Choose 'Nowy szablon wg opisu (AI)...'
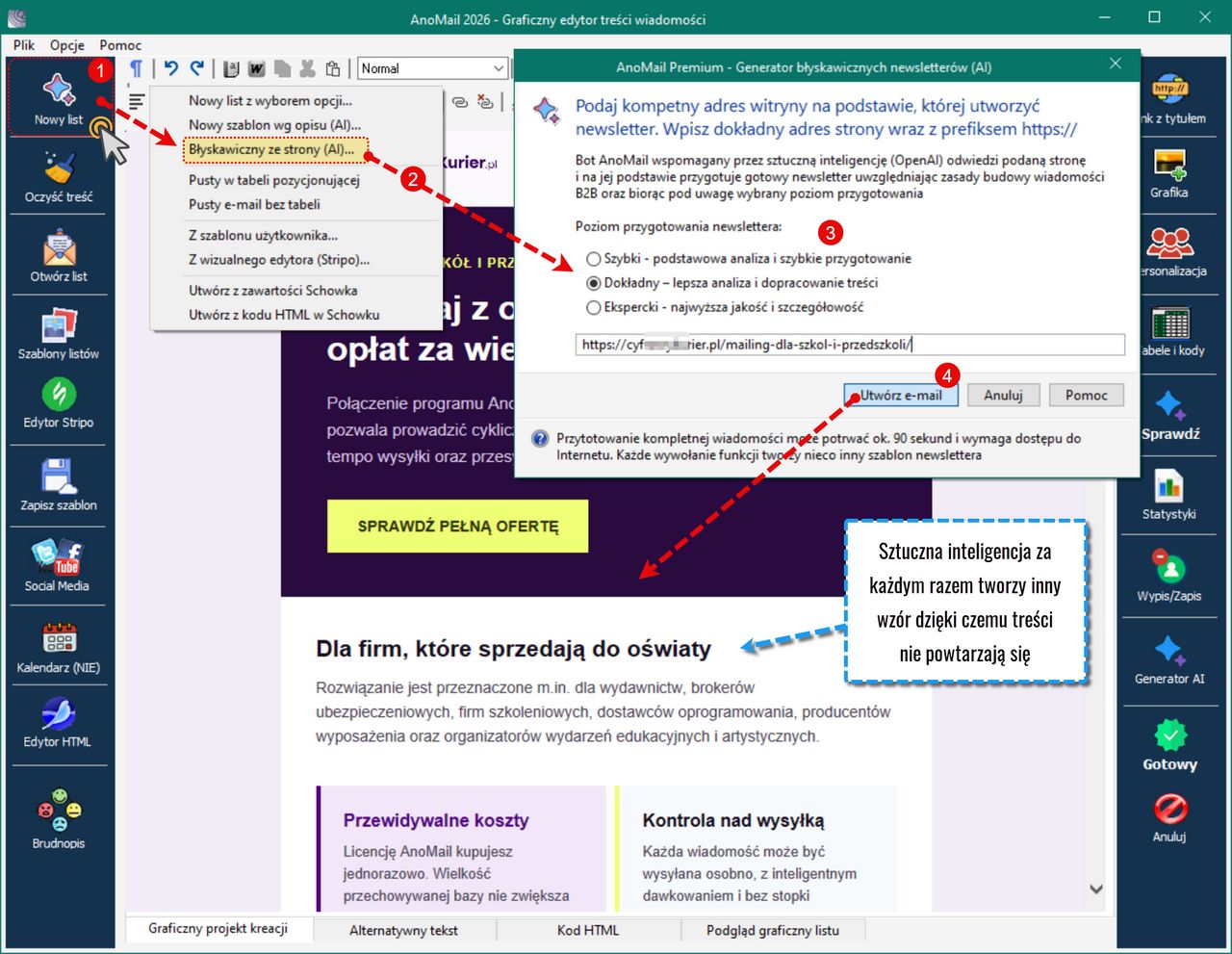Image resolution: width=1232 pixels, height=954 pixels. coord(275,125)
